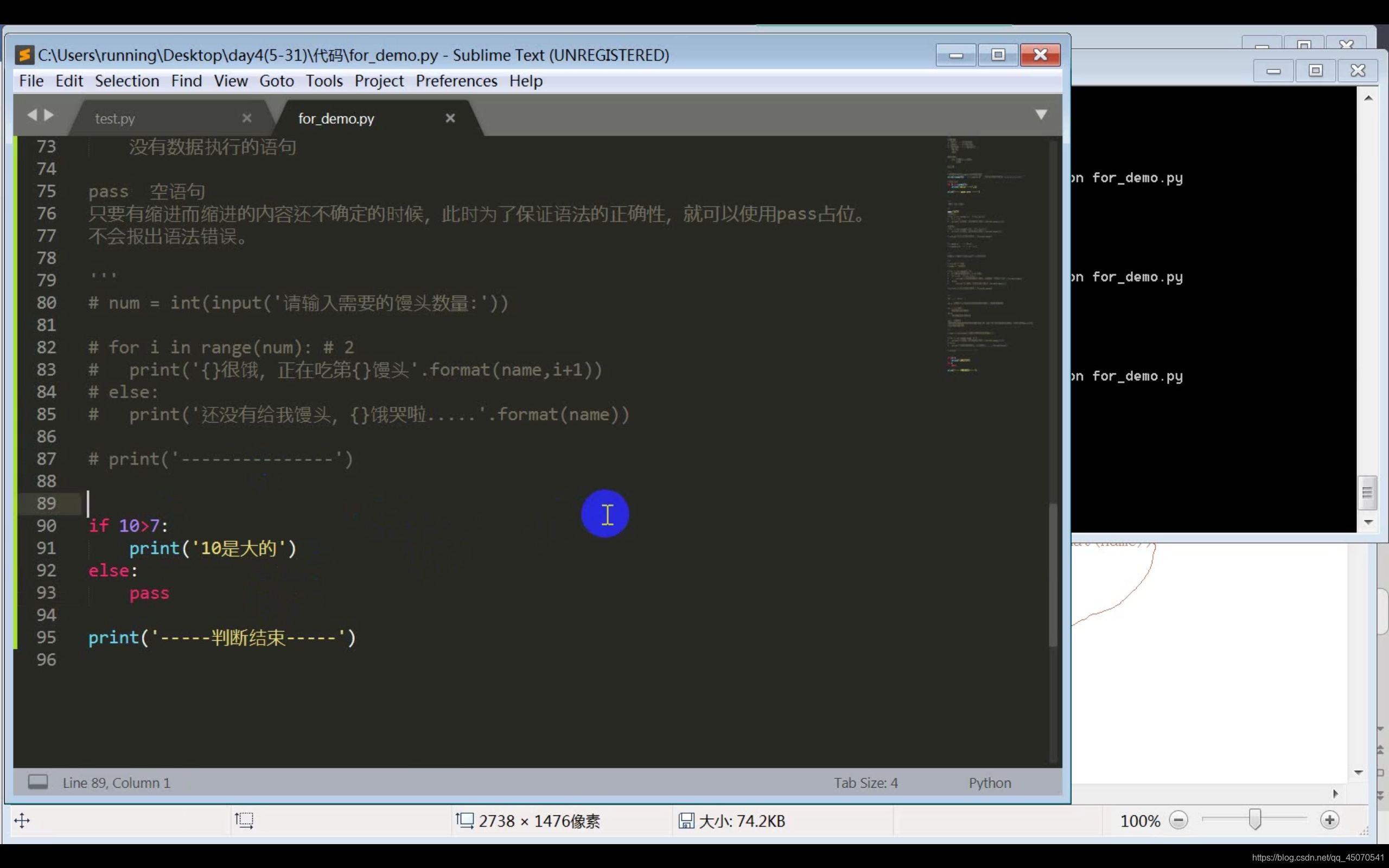Open the Goto menu
This screenshot has height=868, width=1389.
276,81
